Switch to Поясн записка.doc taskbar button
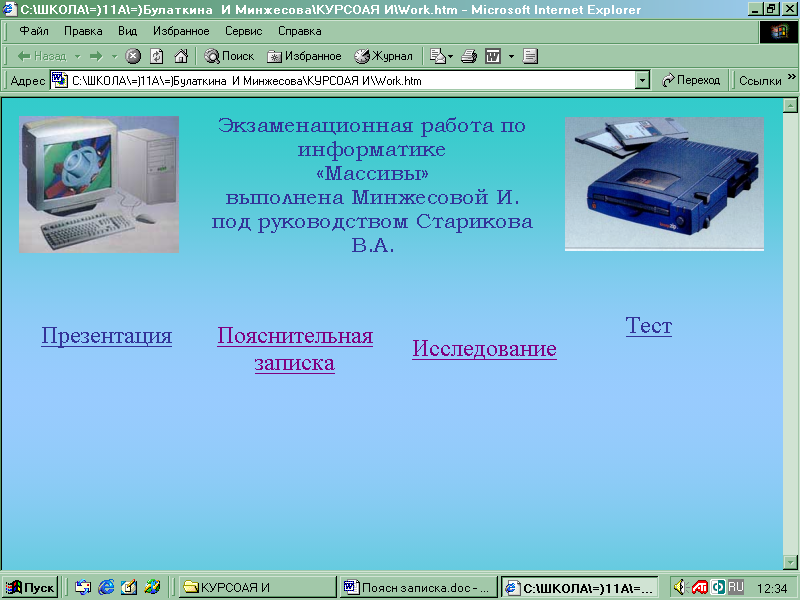This screenshot has height=600, width=800. point(418,588)
